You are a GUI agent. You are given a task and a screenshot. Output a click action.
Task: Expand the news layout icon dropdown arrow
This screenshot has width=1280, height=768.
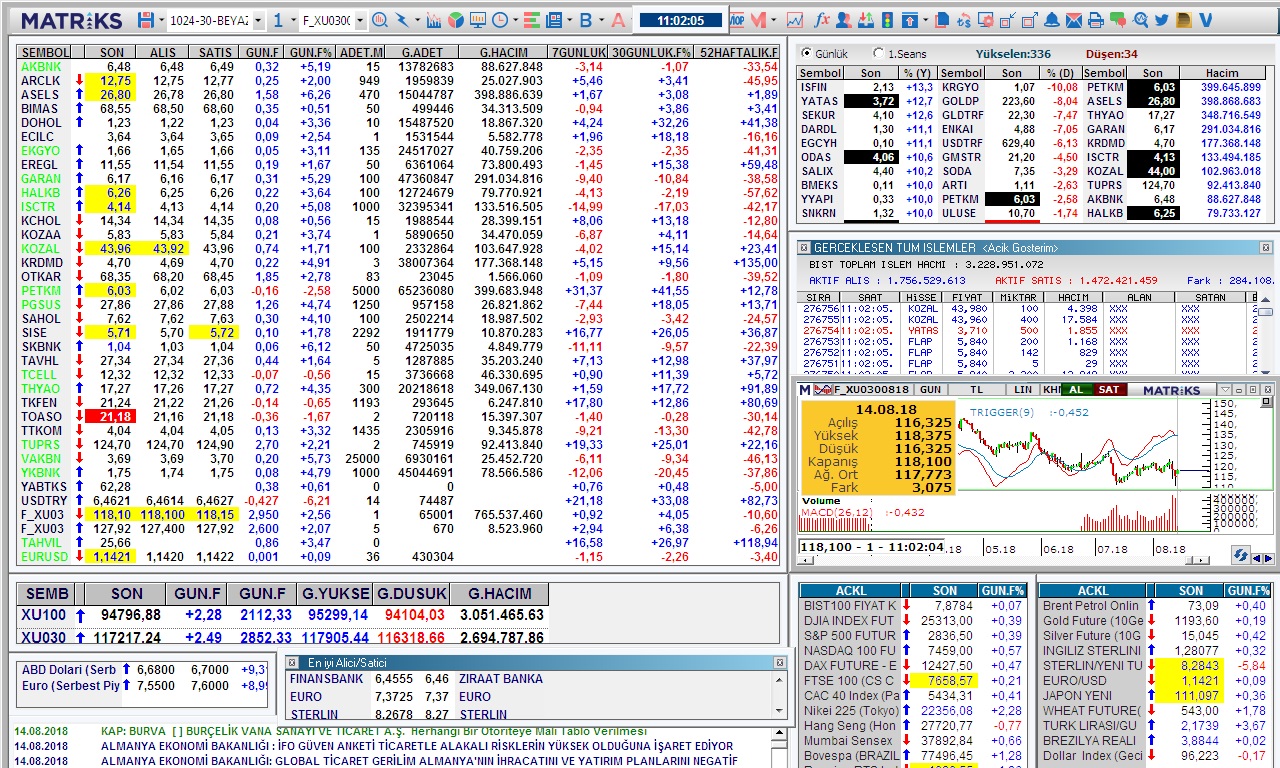pyautogui.click(x=569, y=20)
